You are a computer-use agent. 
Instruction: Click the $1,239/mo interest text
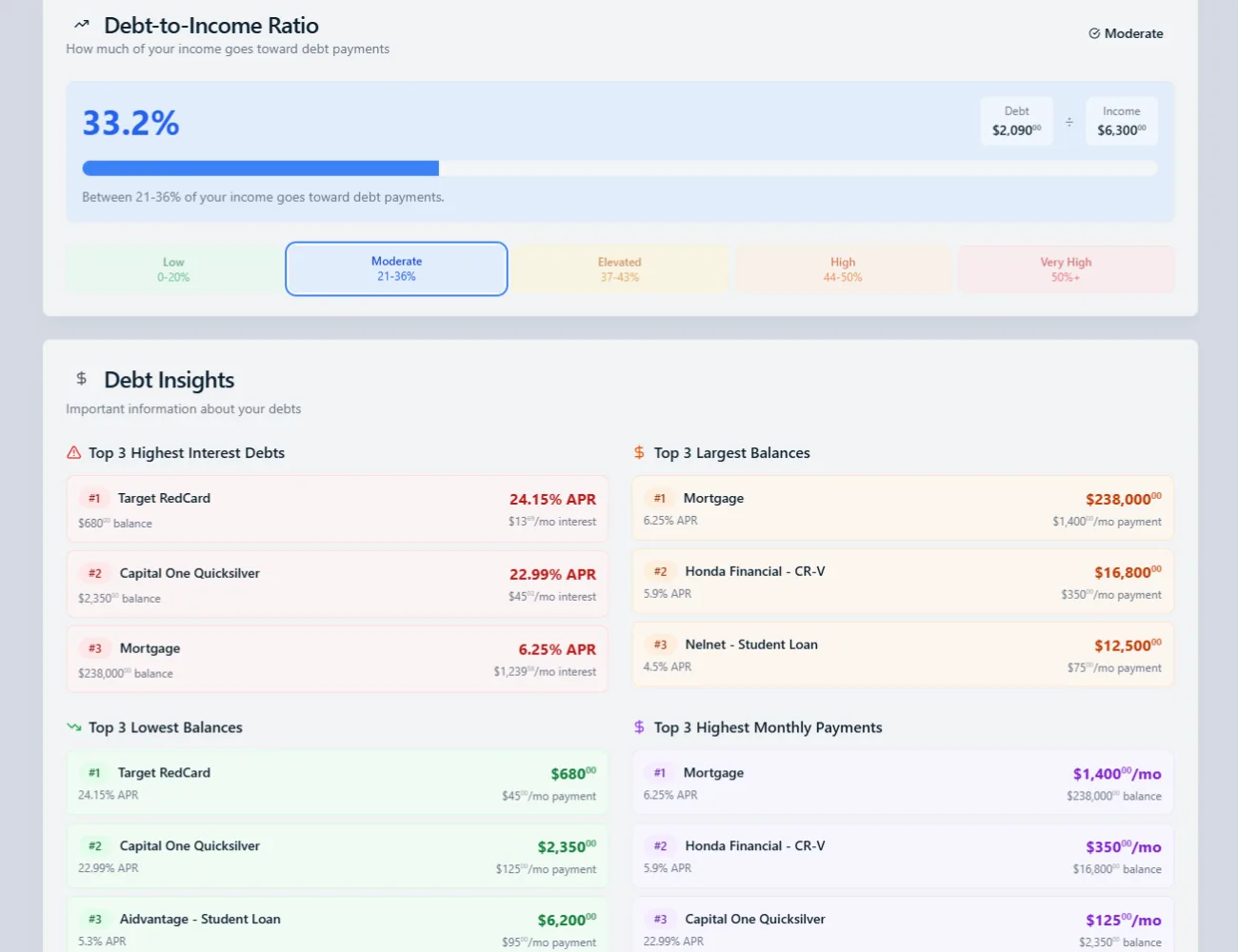(x=545, y=671)
